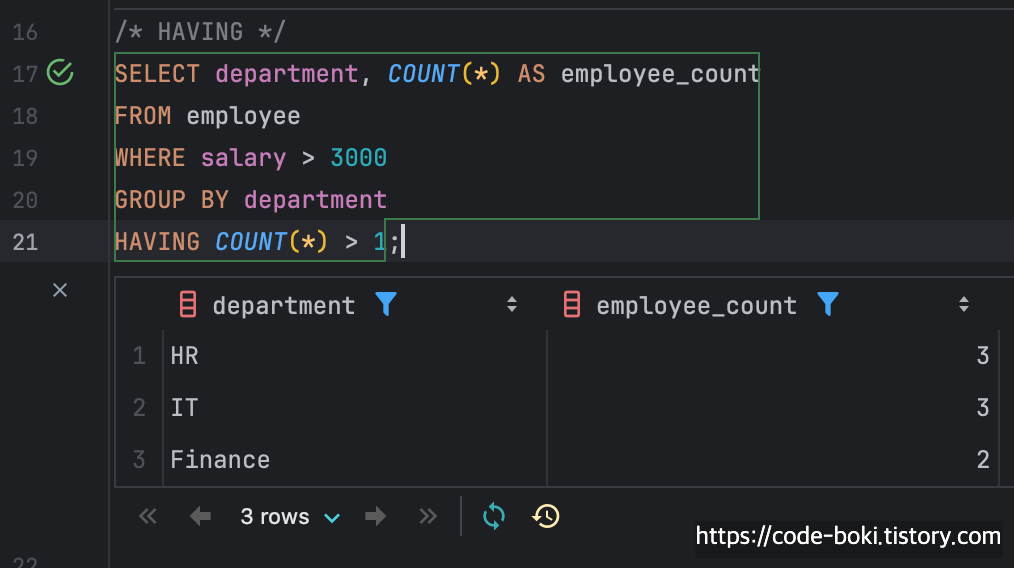This screenshot has width=1014, height=568.
Task: Open the 3 rows page size dropdown
Action: point(290,517)
